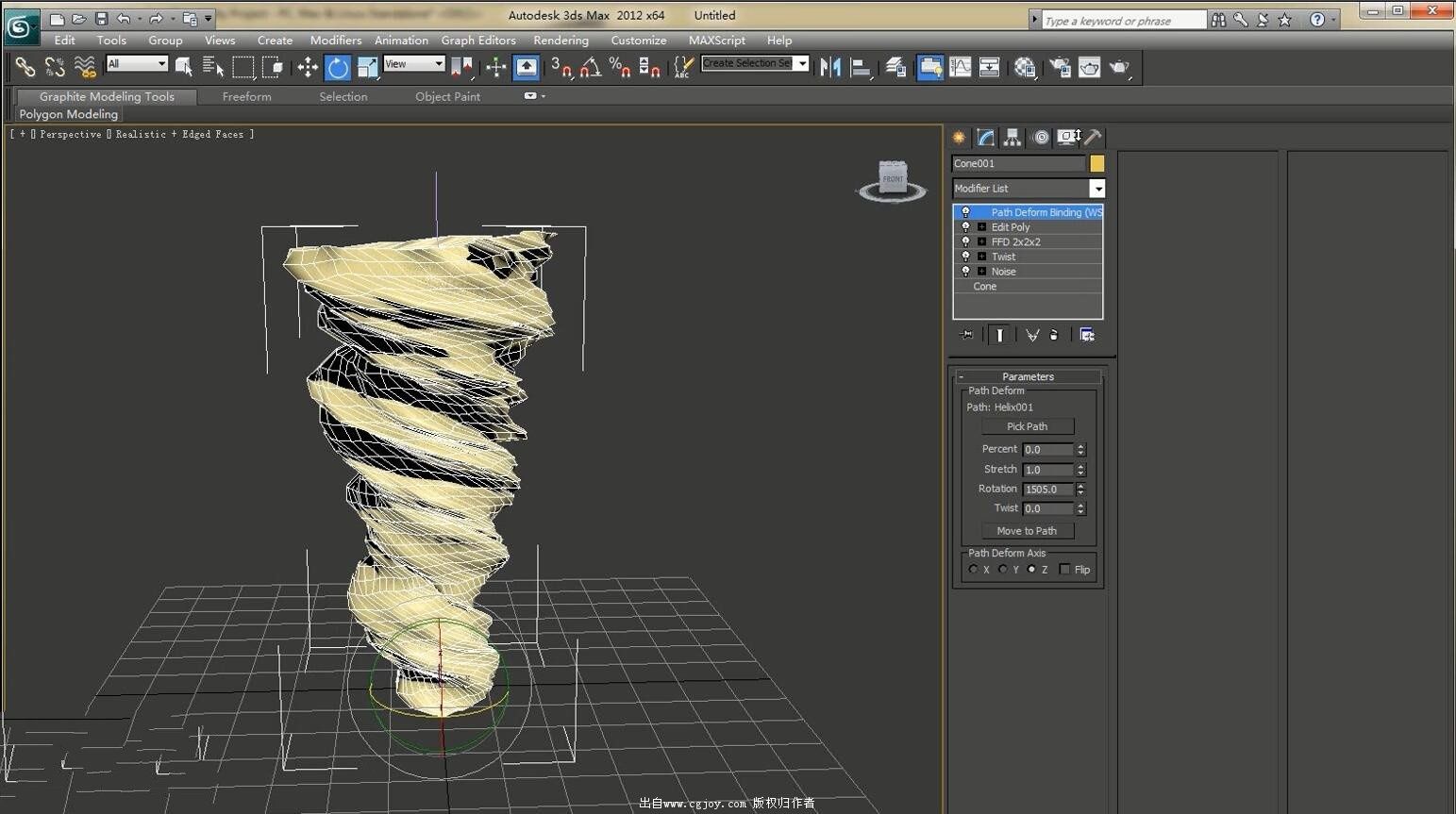Switch to the Modify command panel tab
This screenshot has width=1456, height=814.
point(986,138)
